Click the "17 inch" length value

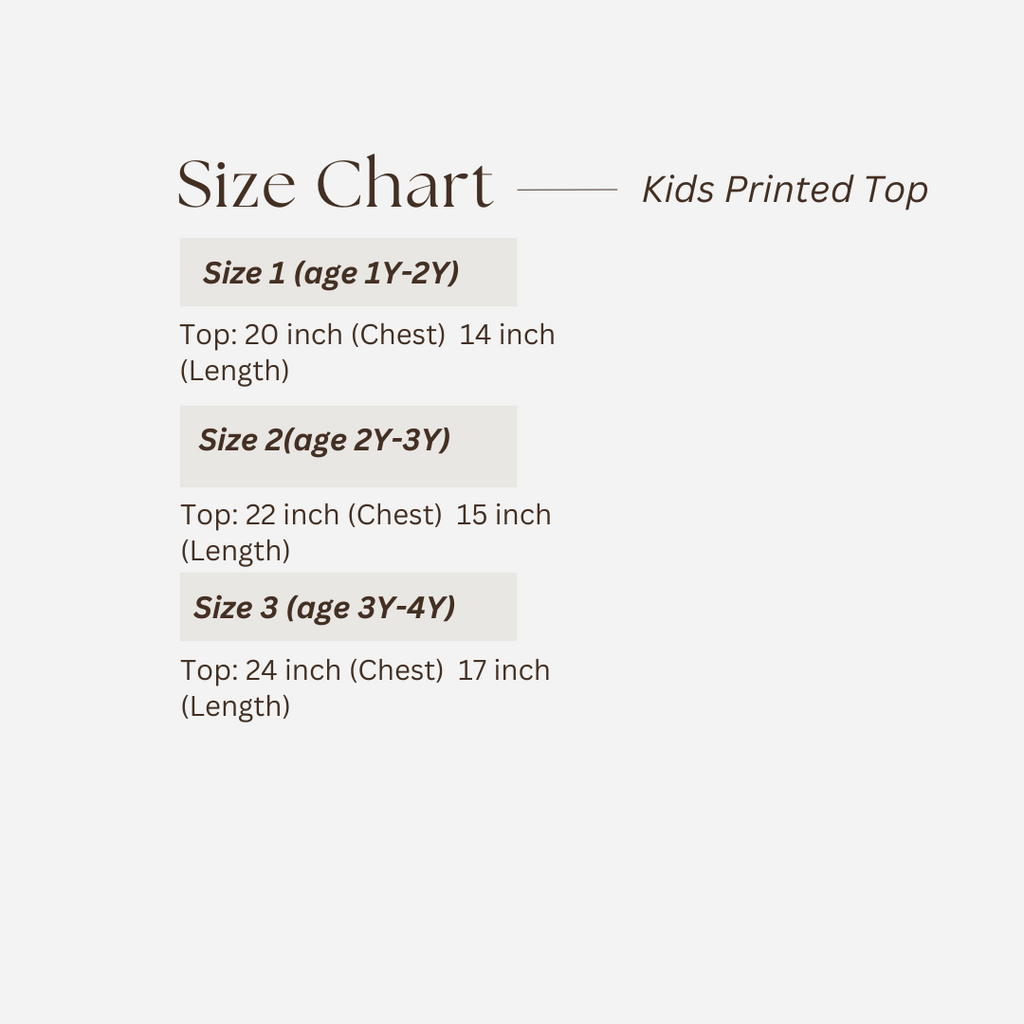click(504, 670)
